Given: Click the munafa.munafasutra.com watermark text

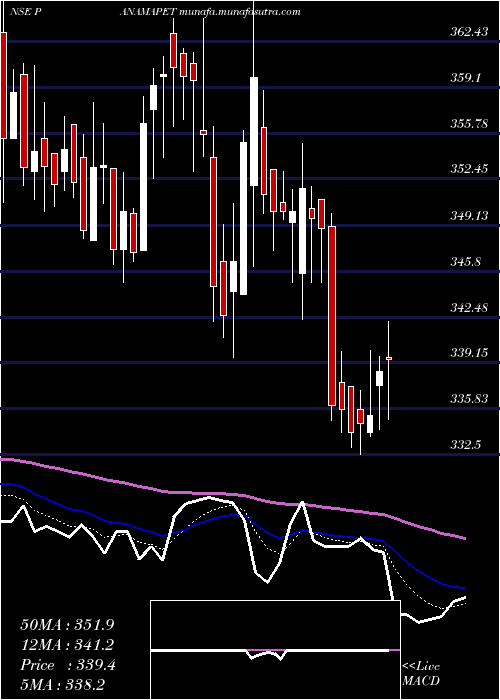Looking at the screenshot, I should 239,12.
